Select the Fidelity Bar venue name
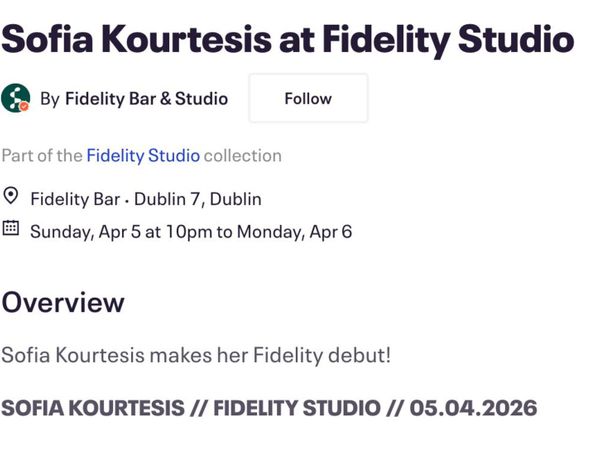Image resolution: width=600 pixels, height=450 pixels. coord(75,198)
